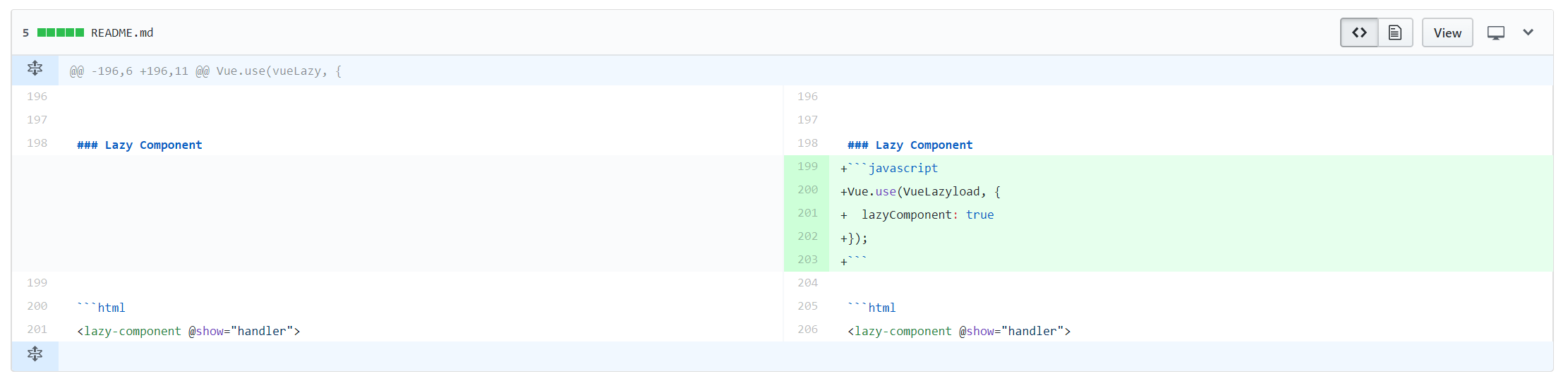Click the README.md file name
Image resolution: width=1568 pixels, height=381 pixels.
pyautogui.click(x=122, y=32)
